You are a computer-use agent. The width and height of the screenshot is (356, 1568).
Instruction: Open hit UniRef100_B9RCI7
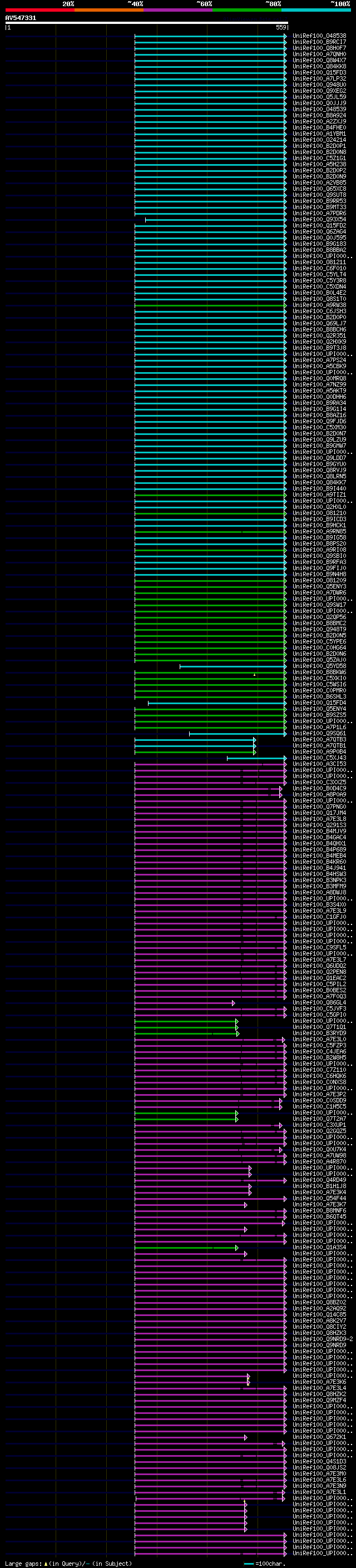click(319, 42)
